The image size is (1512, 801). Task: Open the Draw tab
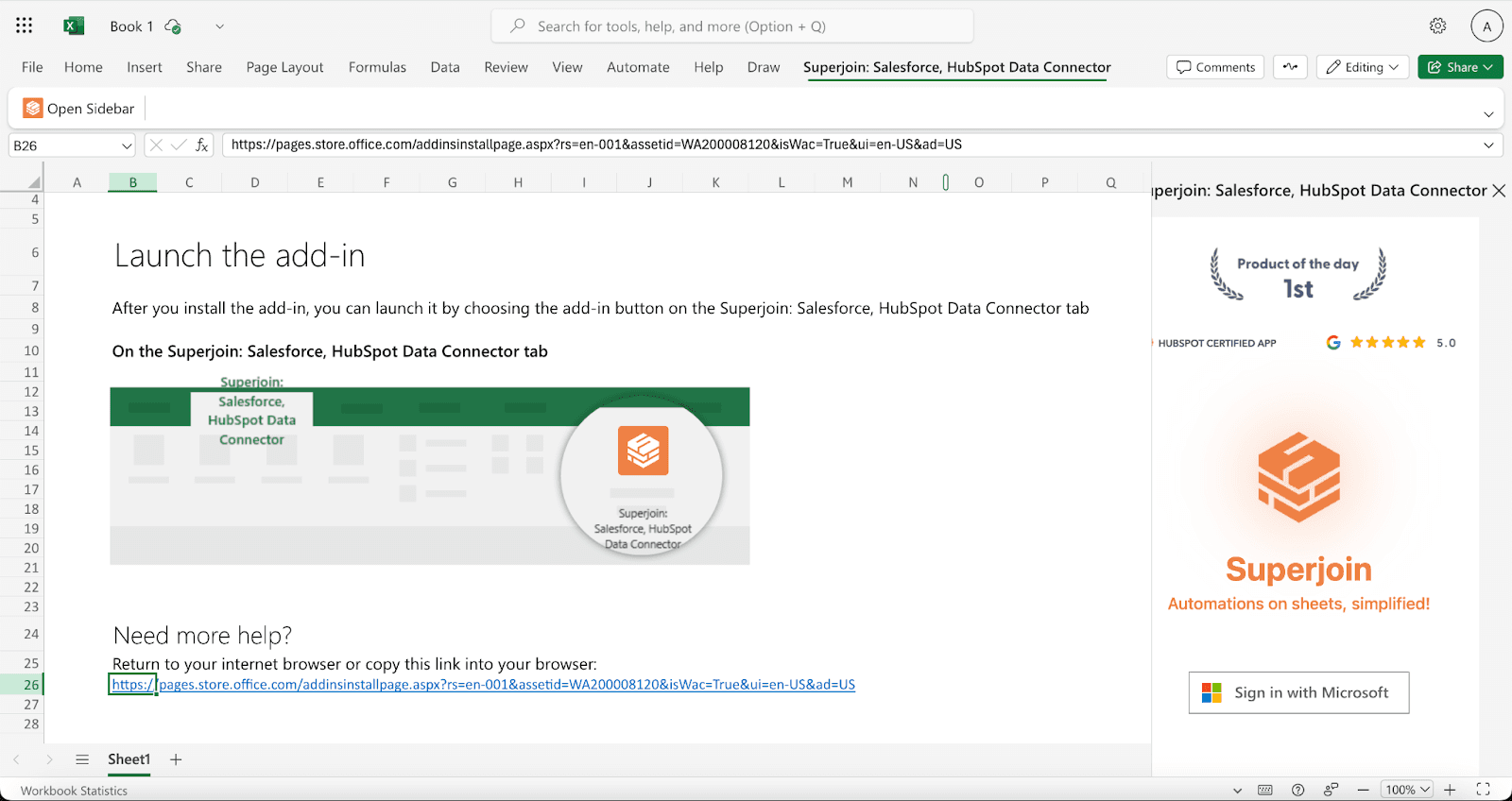tap(764, 67)
